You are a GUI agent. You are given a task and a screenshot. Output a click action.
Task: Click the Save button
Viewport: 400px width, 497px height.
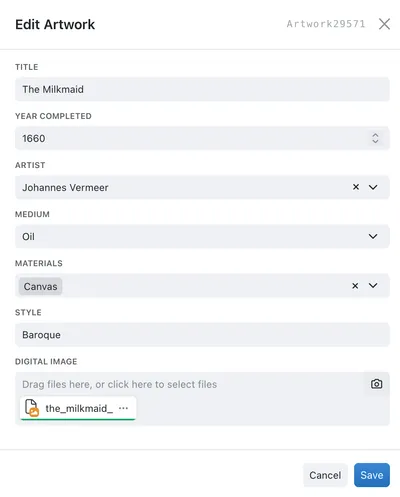click(372, 475)
